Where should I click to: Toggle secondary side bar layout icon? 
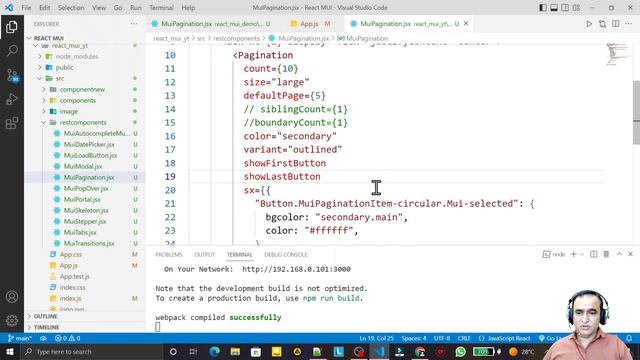click(565, 8)
